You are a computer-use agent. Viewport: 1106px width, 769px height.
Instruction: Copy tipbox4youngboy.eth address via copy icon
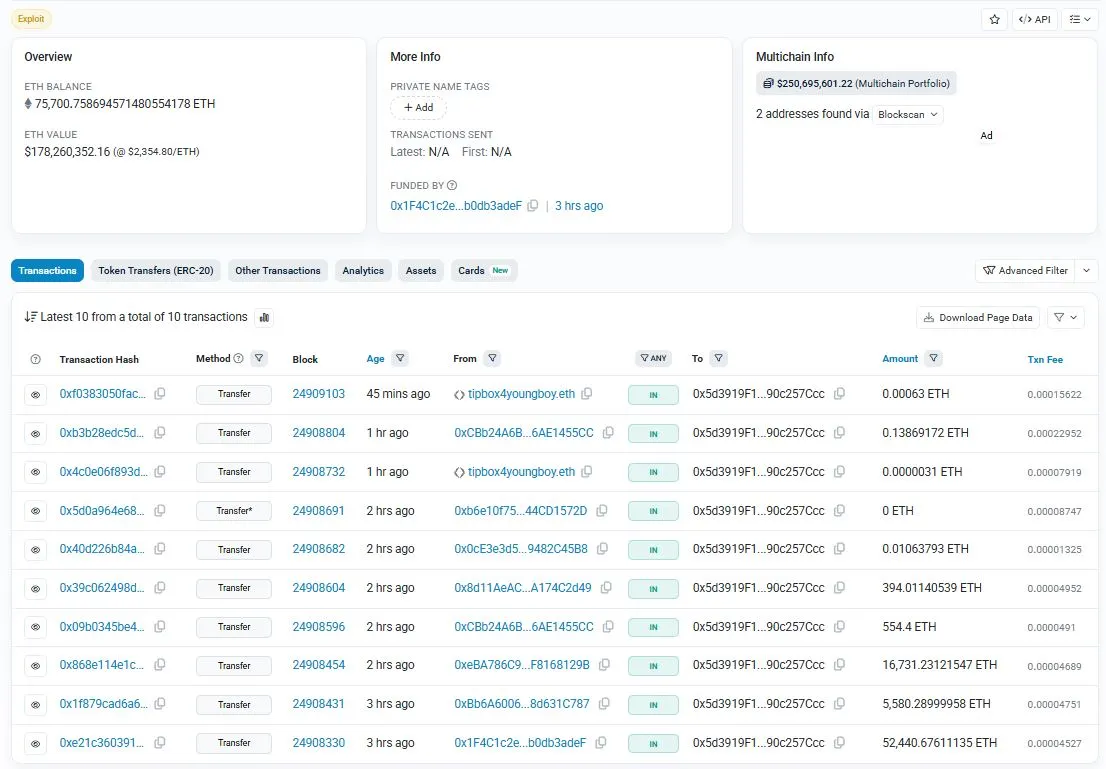[587, 393]
